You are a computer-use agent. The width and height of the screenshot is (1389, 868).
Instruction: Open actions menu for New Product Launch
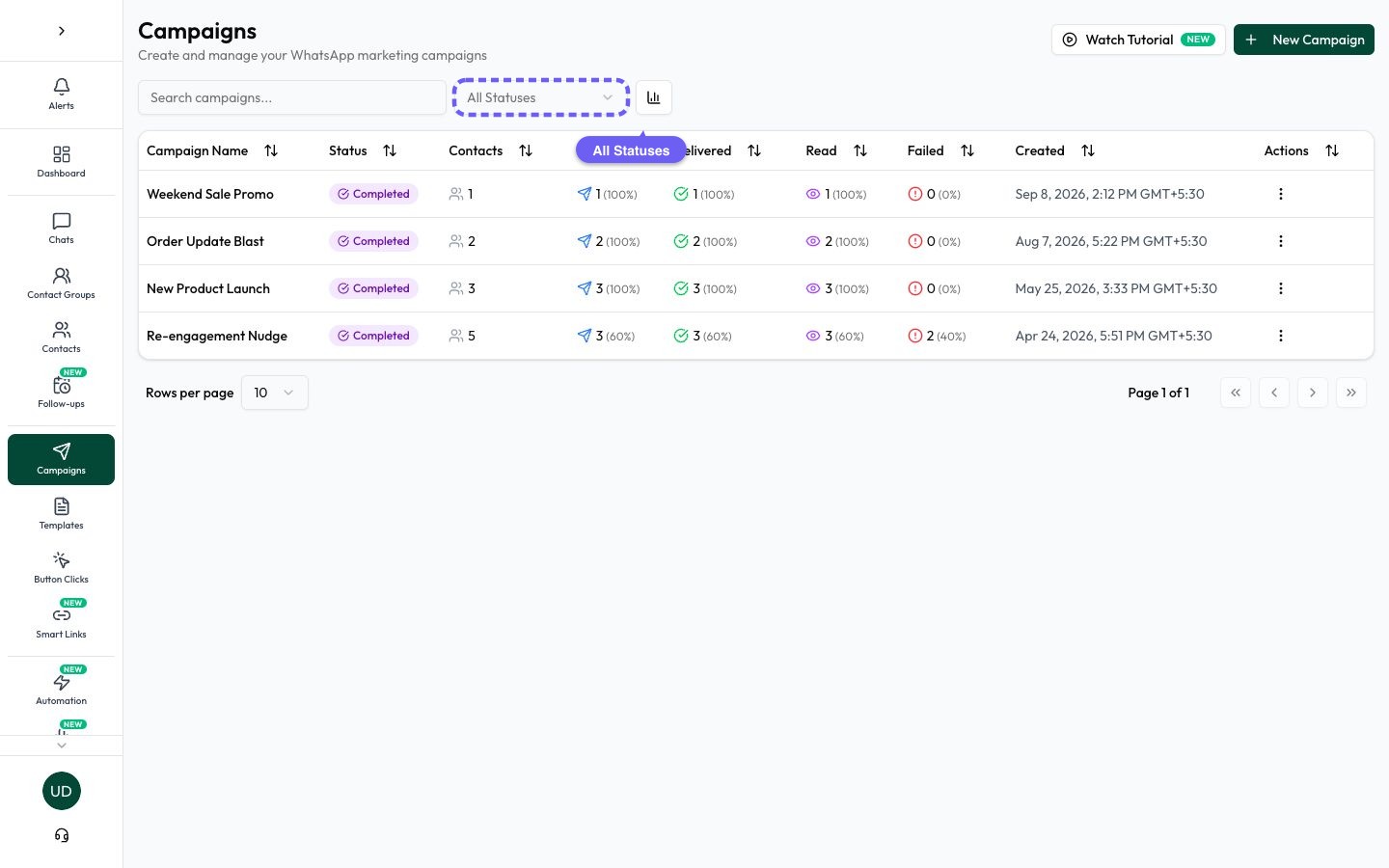(1281, 288)
